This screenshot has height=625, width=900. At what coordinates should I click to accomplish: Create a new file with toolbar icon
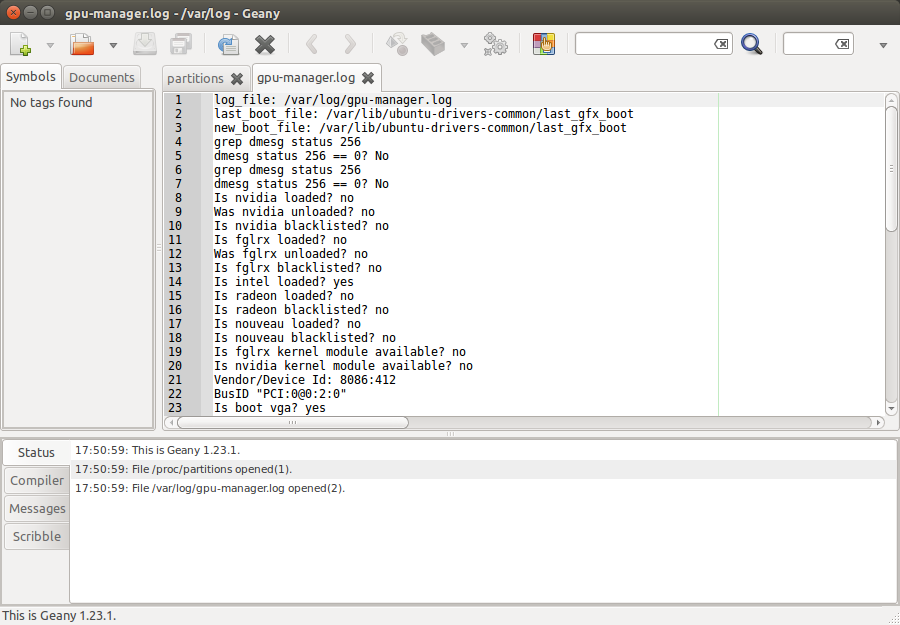(x=21, y=44)
